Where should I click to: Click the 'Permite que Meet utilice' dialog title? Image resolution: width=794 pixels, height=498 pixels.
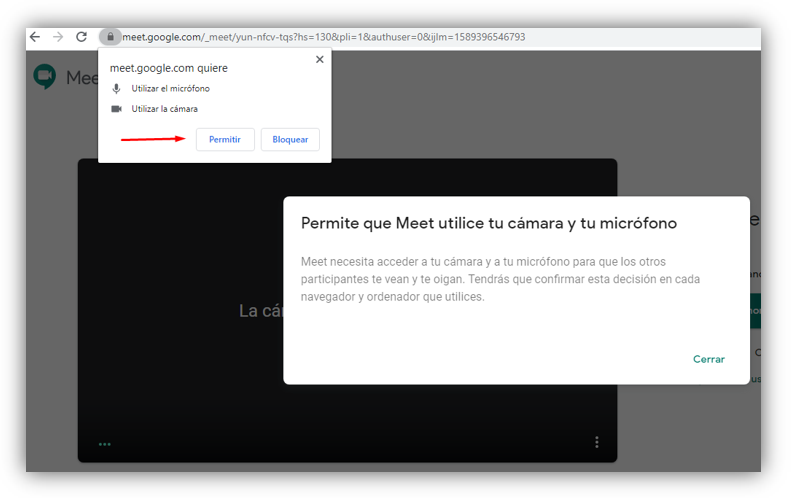[x=489, y=223]
